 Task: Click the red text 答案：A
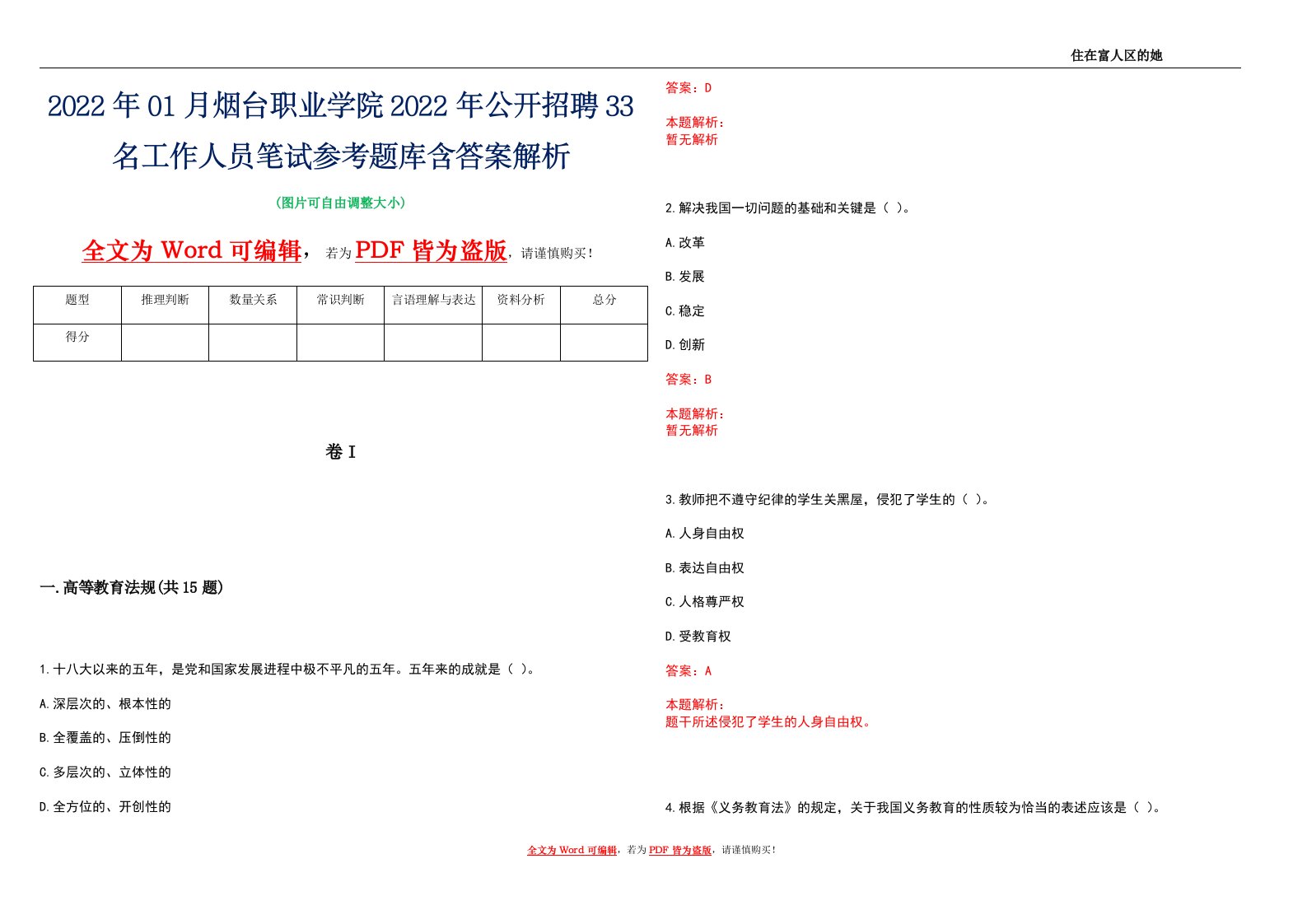[x=689, y=671]
